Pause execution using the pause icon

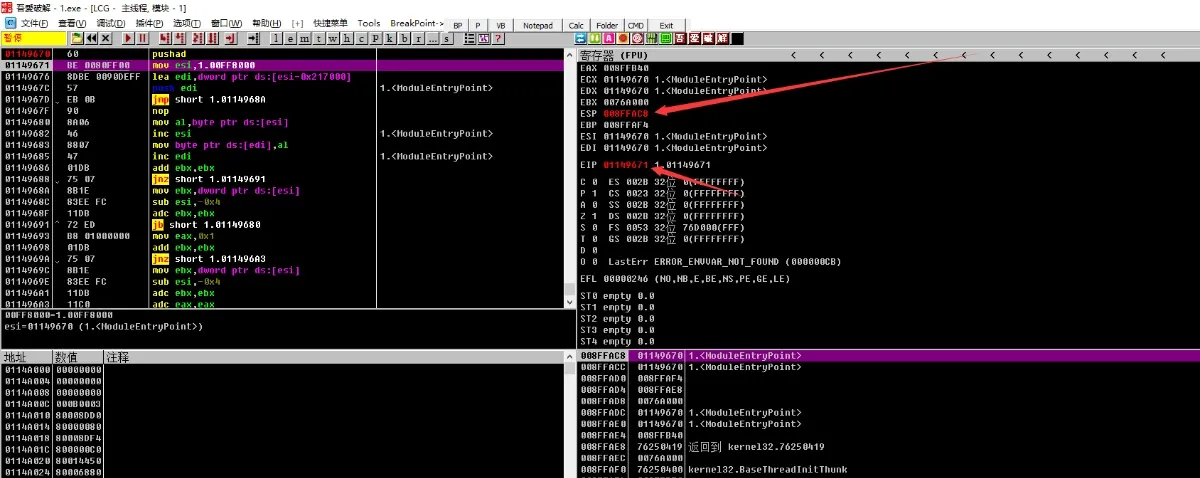pyautogui.click(x=142, y=38)
